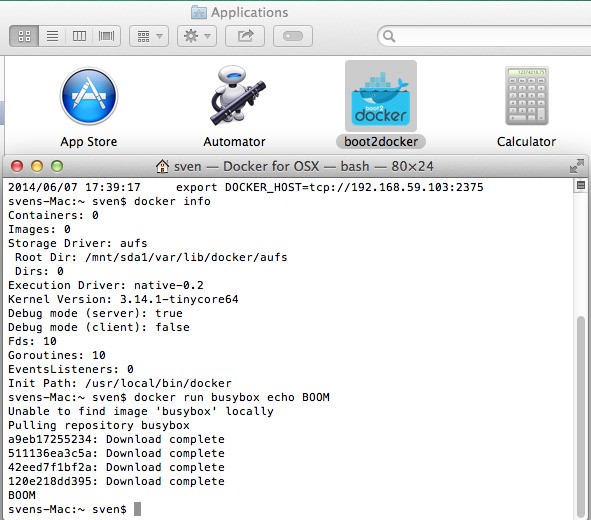
Task: Switch Finder to column view
Action: click(79, 36)
